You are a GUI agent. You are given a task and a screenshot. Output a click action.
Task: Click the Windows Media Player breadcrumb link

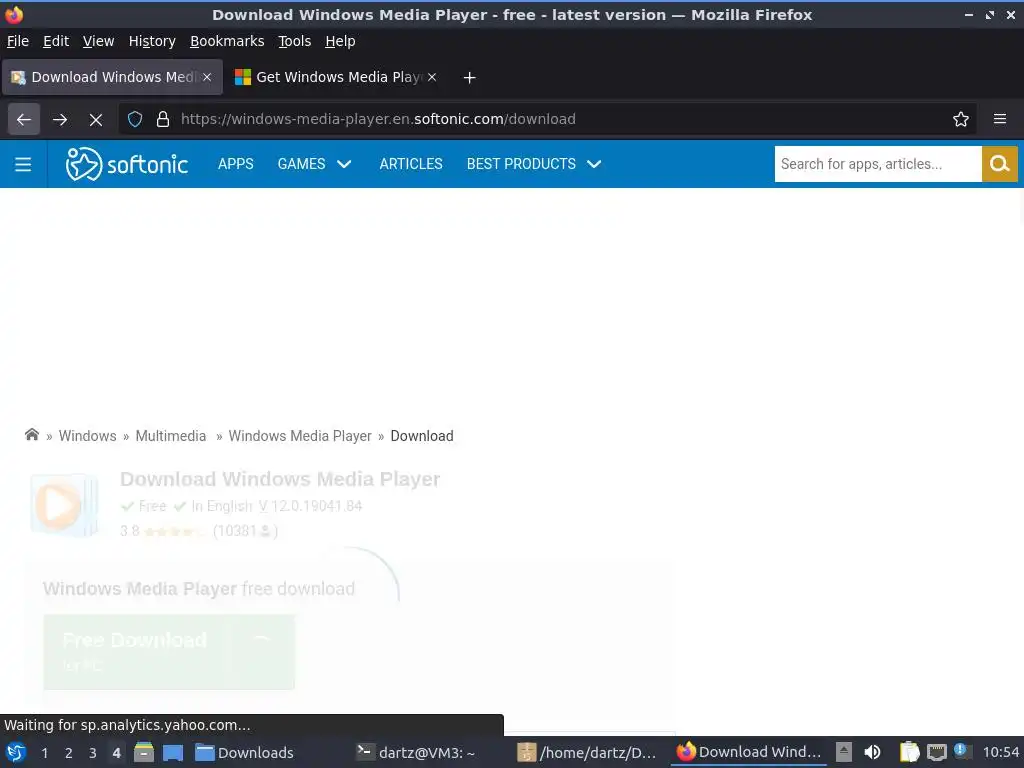(x=300, y=436)
